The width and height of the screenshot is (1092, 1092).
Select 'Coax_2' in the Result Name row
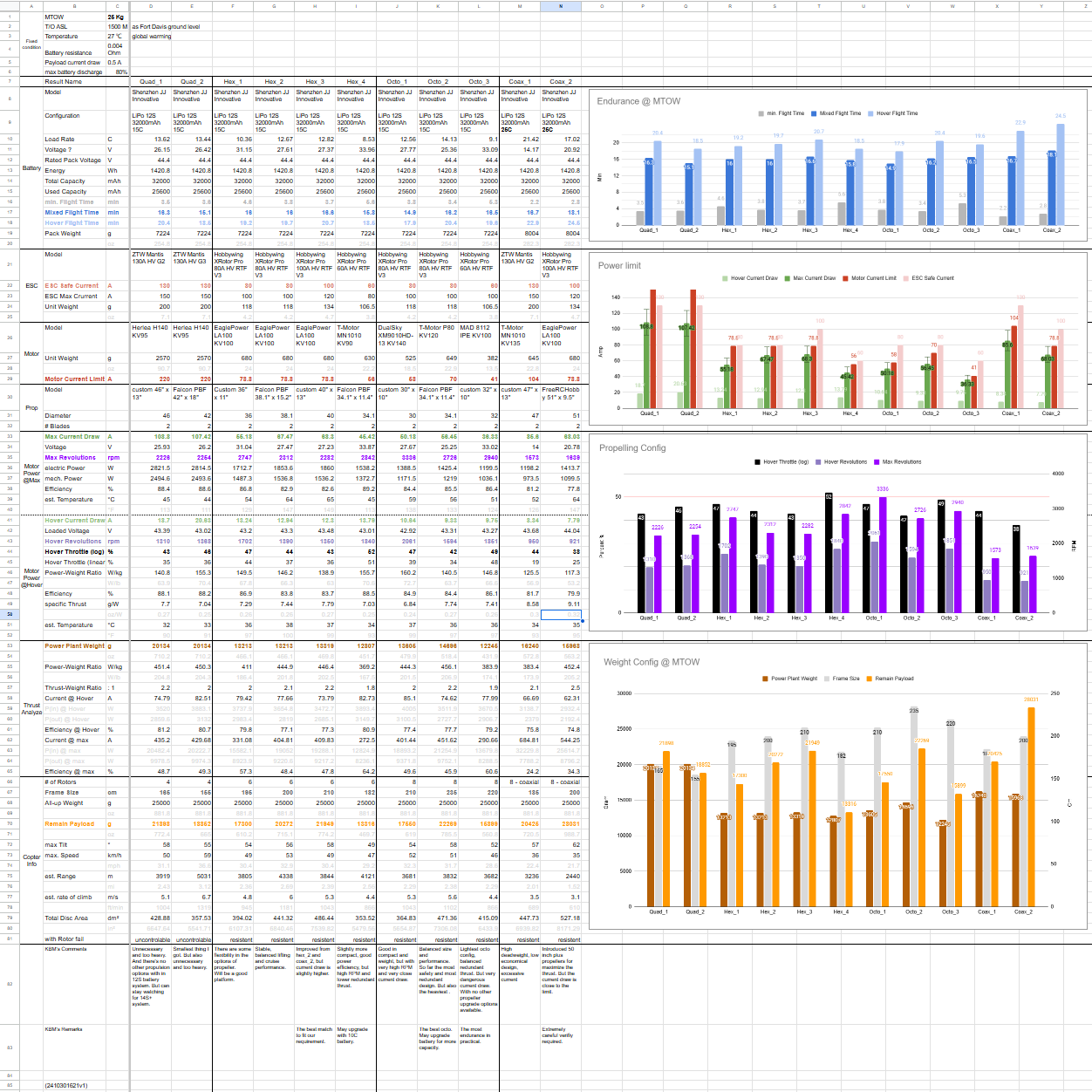click(561, 81)
